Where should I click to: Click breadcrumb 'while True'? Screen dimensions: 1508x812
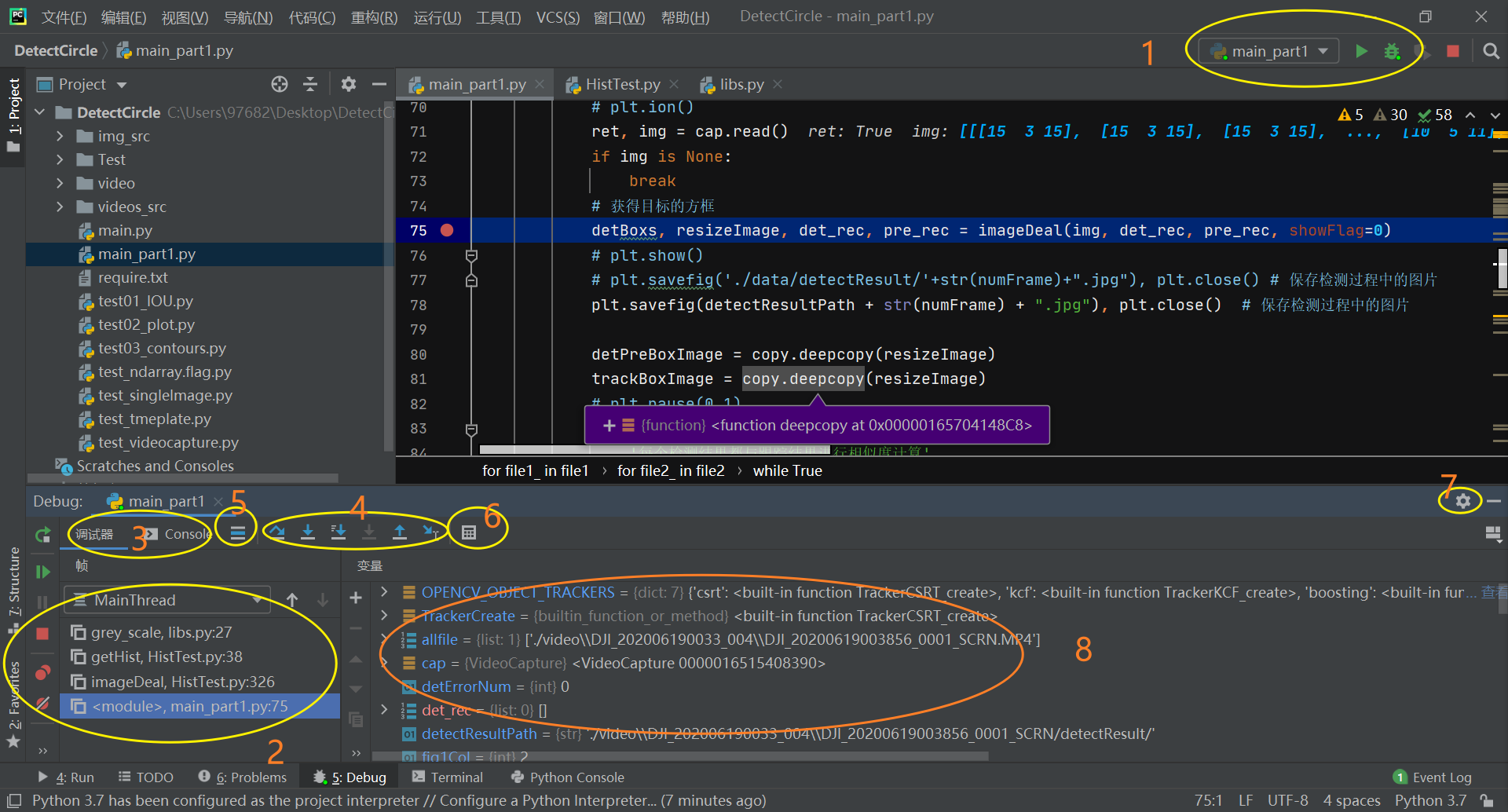[x=787, y=470]
